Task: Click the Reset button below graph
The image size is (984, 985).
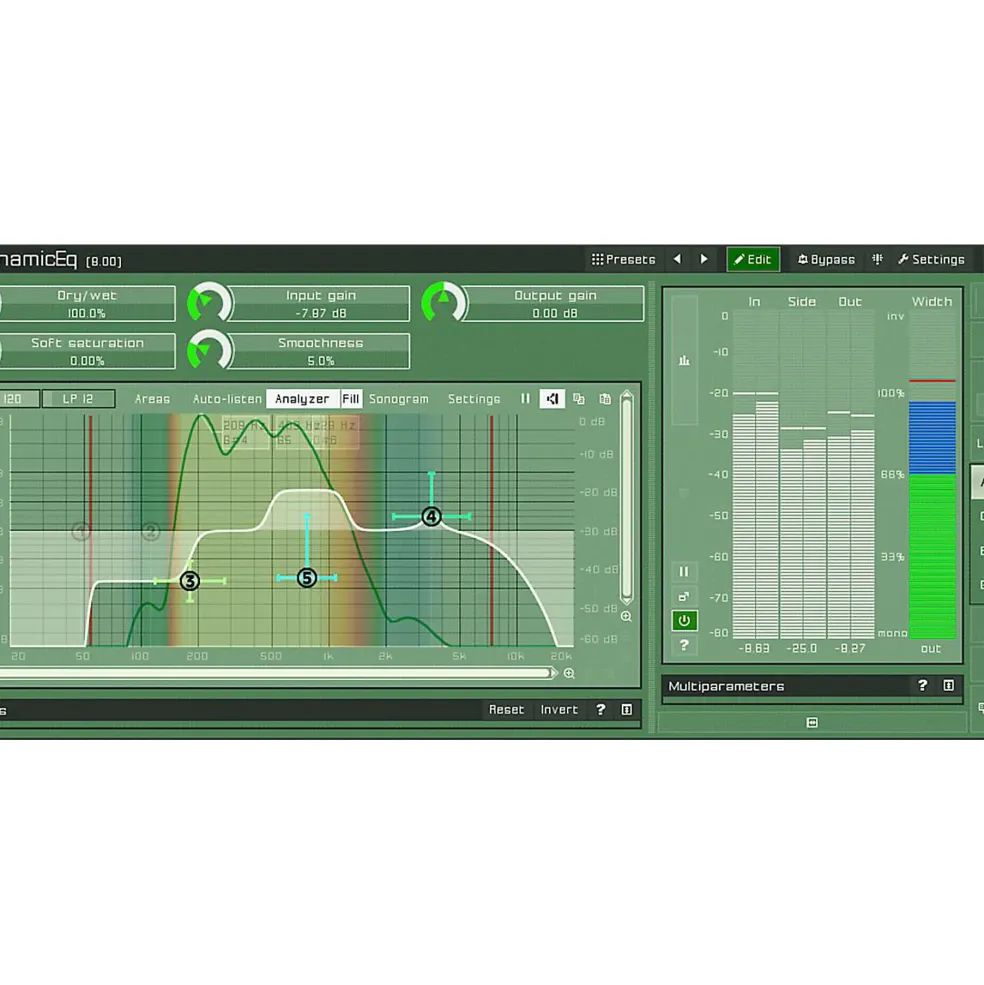Action: click(506, 709)
